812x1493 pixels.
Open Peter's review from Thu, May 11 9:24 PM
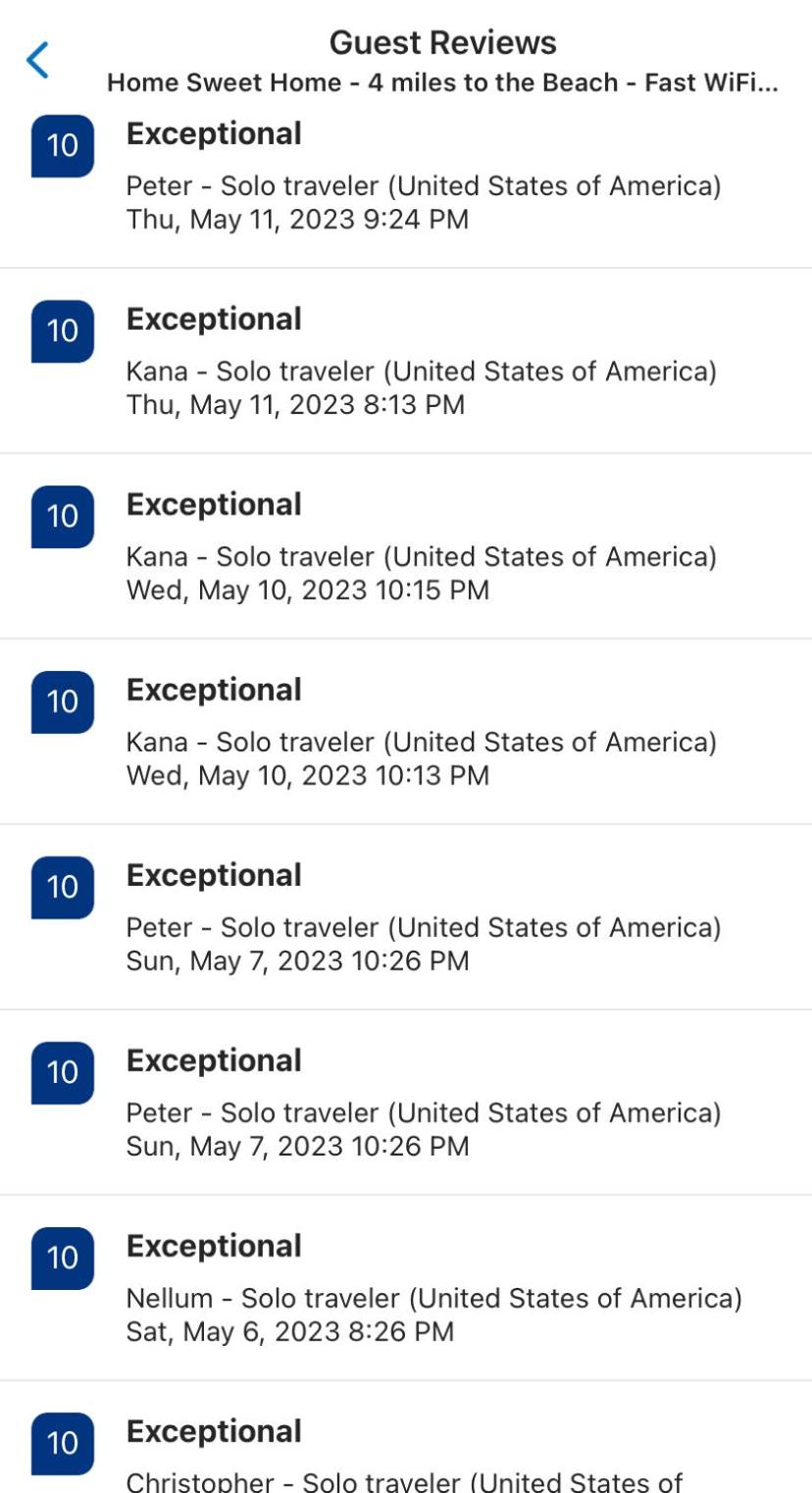click(406, 176)
